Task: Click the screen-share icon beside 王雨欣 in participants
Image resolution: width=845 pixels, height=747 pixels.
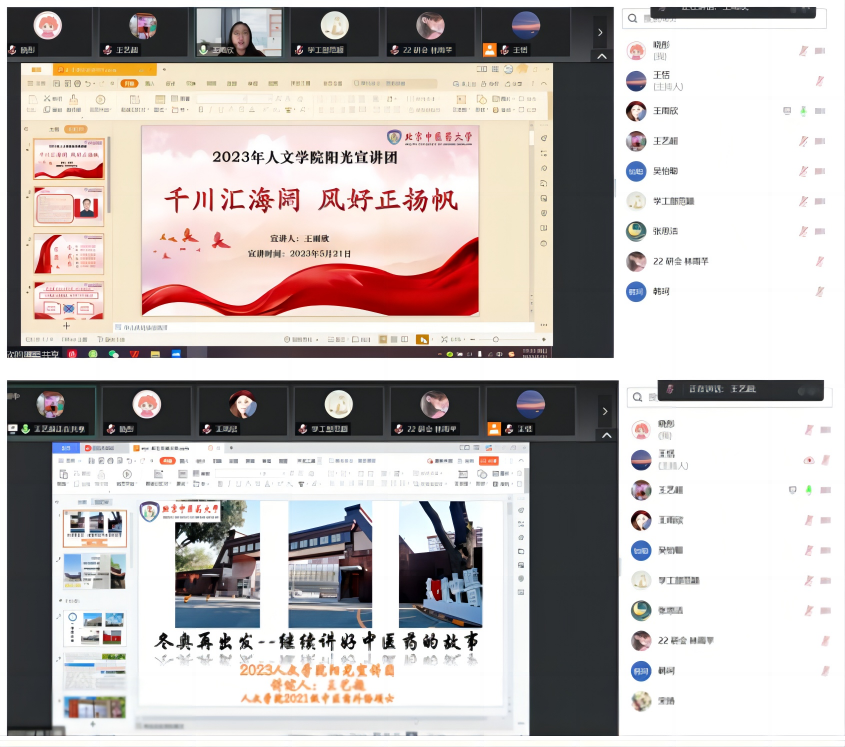Action: [x=788, y=111]
